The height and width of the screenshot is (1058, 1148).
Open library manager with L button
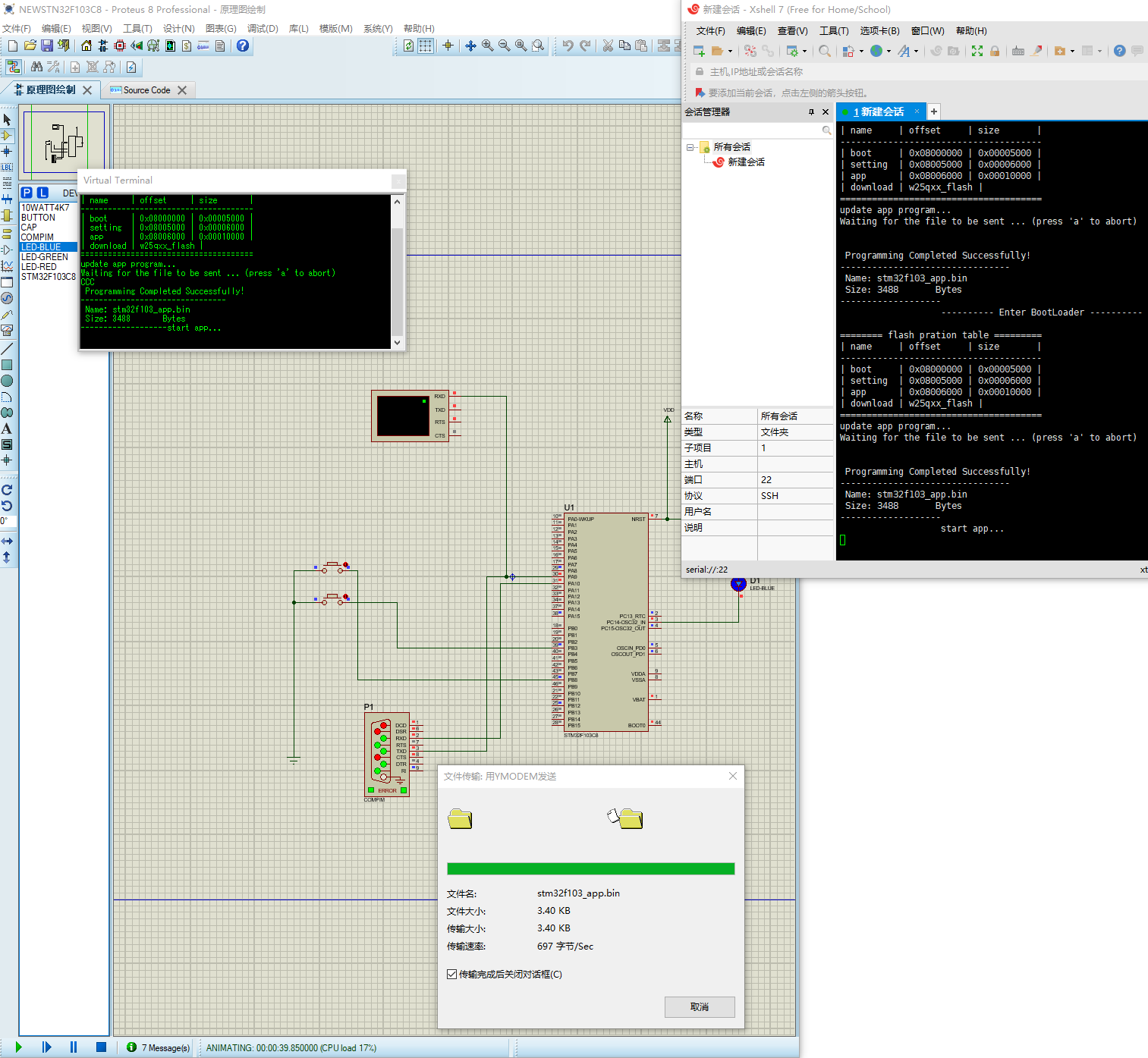tap(42, 193)
